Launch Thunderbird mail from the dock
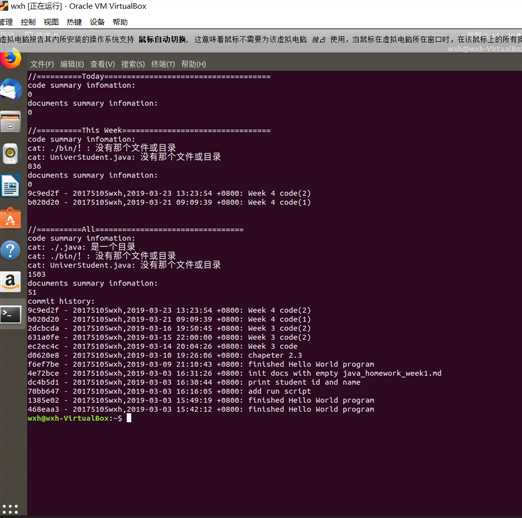This screenshot has width=522, height=518. pos(10,90)
